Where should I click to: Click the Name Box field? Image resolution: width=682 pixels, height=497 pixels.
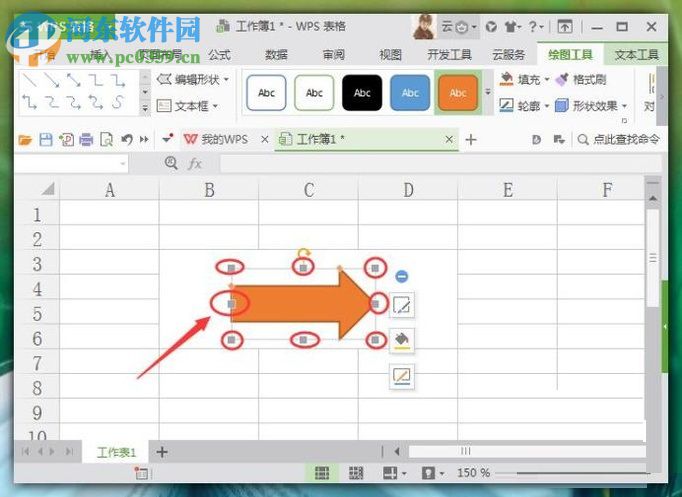[x=71, y=164]
